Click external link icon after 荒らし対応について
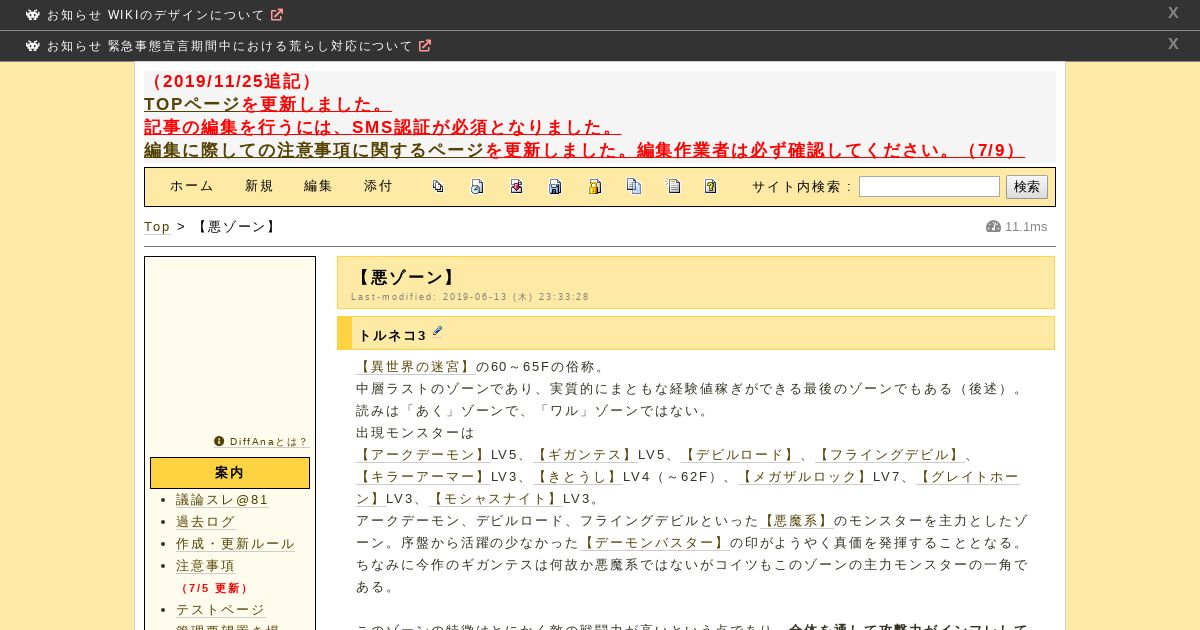 425,46
